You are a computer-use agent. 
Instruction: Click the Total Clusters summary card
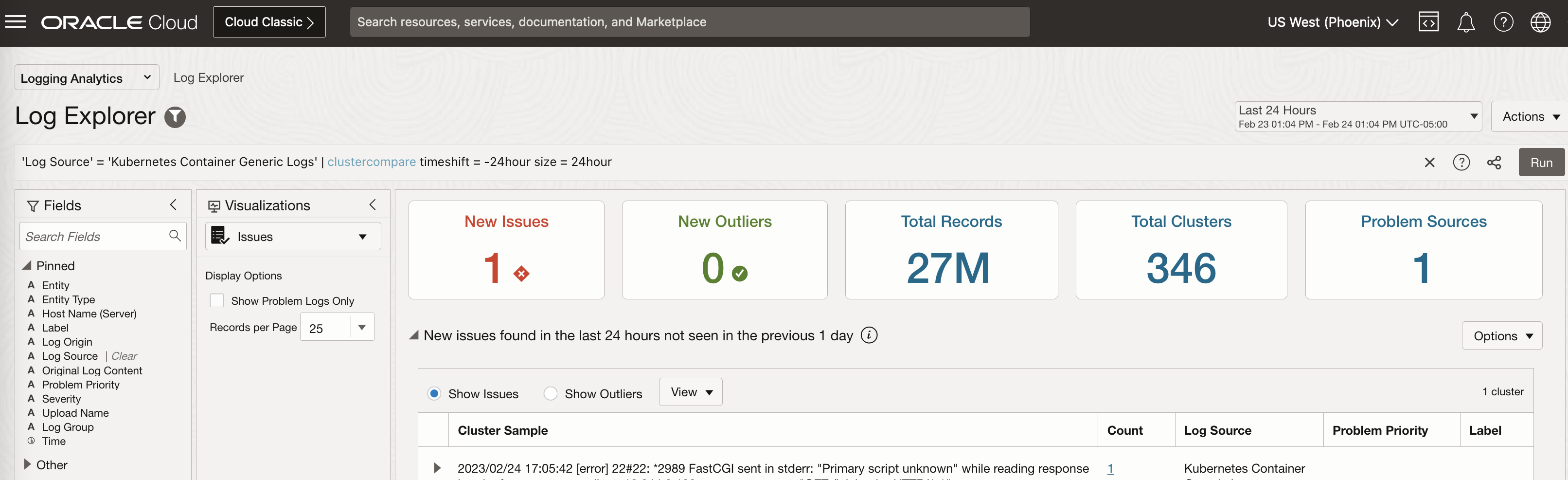1181,250
